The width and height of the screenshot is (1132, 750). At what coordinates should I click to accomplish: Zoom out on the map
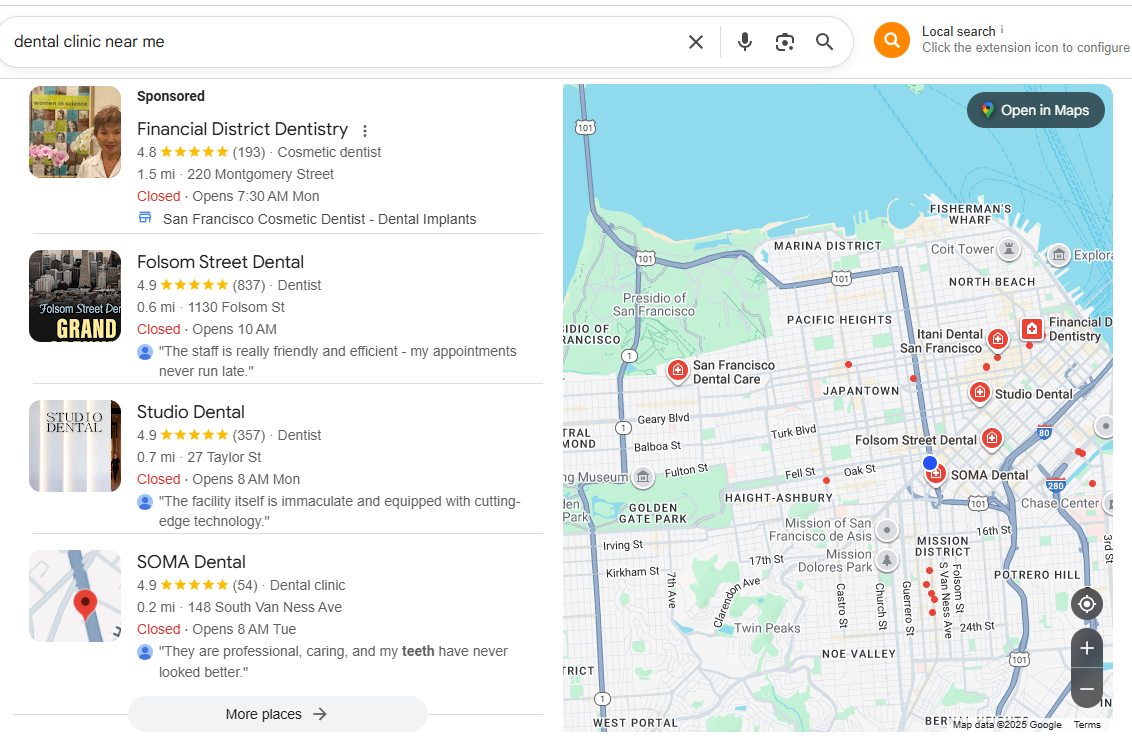pos(1086,689)
